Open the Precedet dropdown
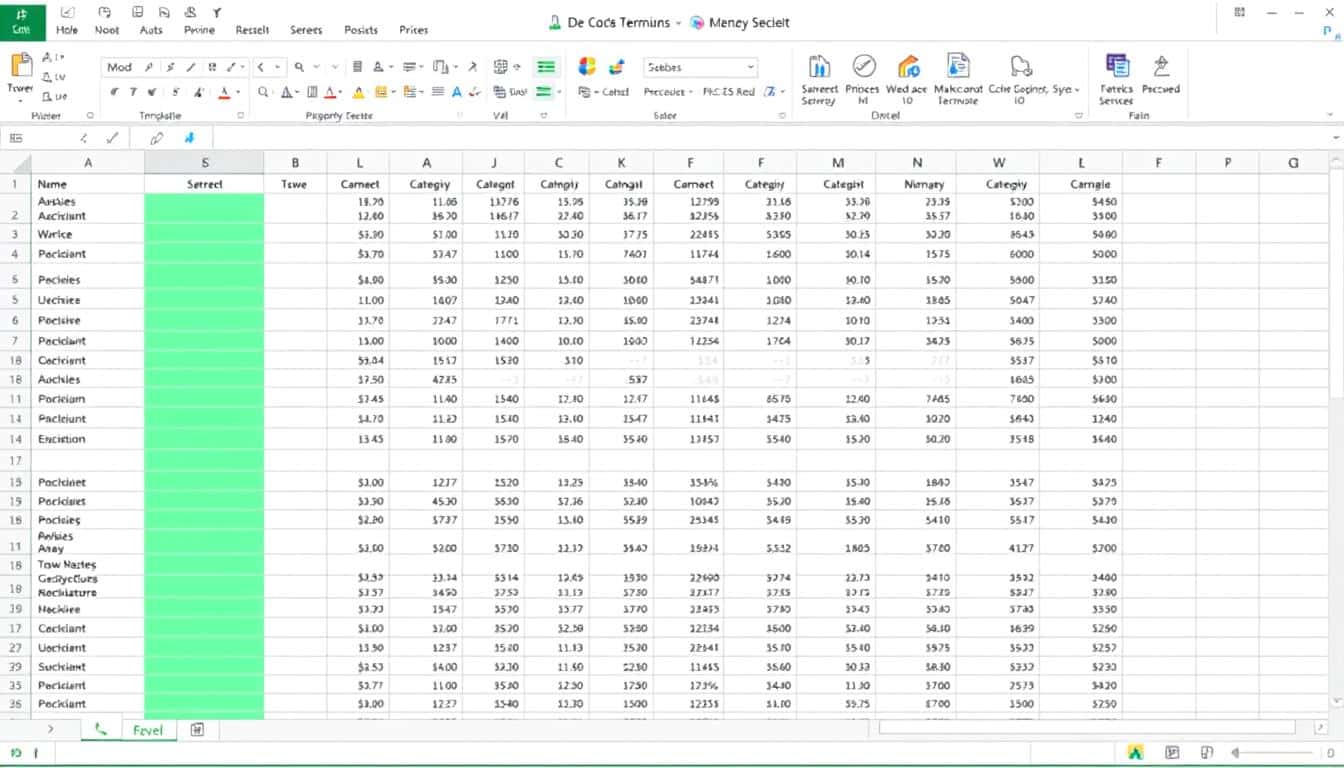Viewport: 1344px width, 768px height. point(666,92)
